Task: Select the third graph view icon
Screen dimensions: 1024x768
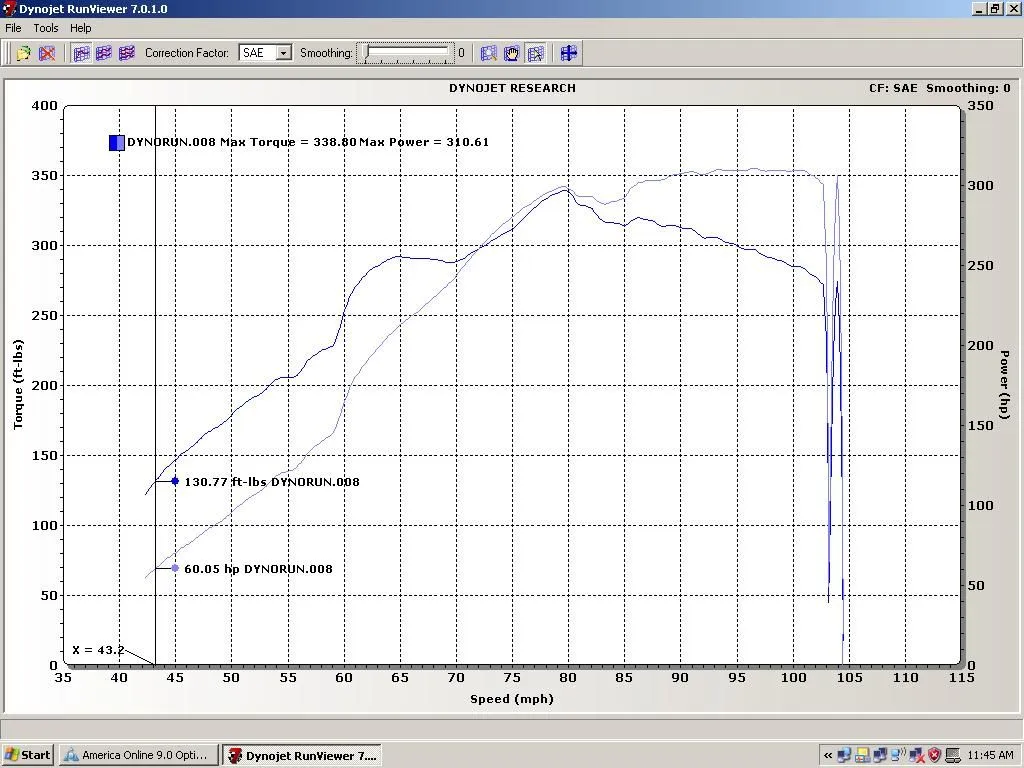Action: pyautogui.click(x=126, y=53)
